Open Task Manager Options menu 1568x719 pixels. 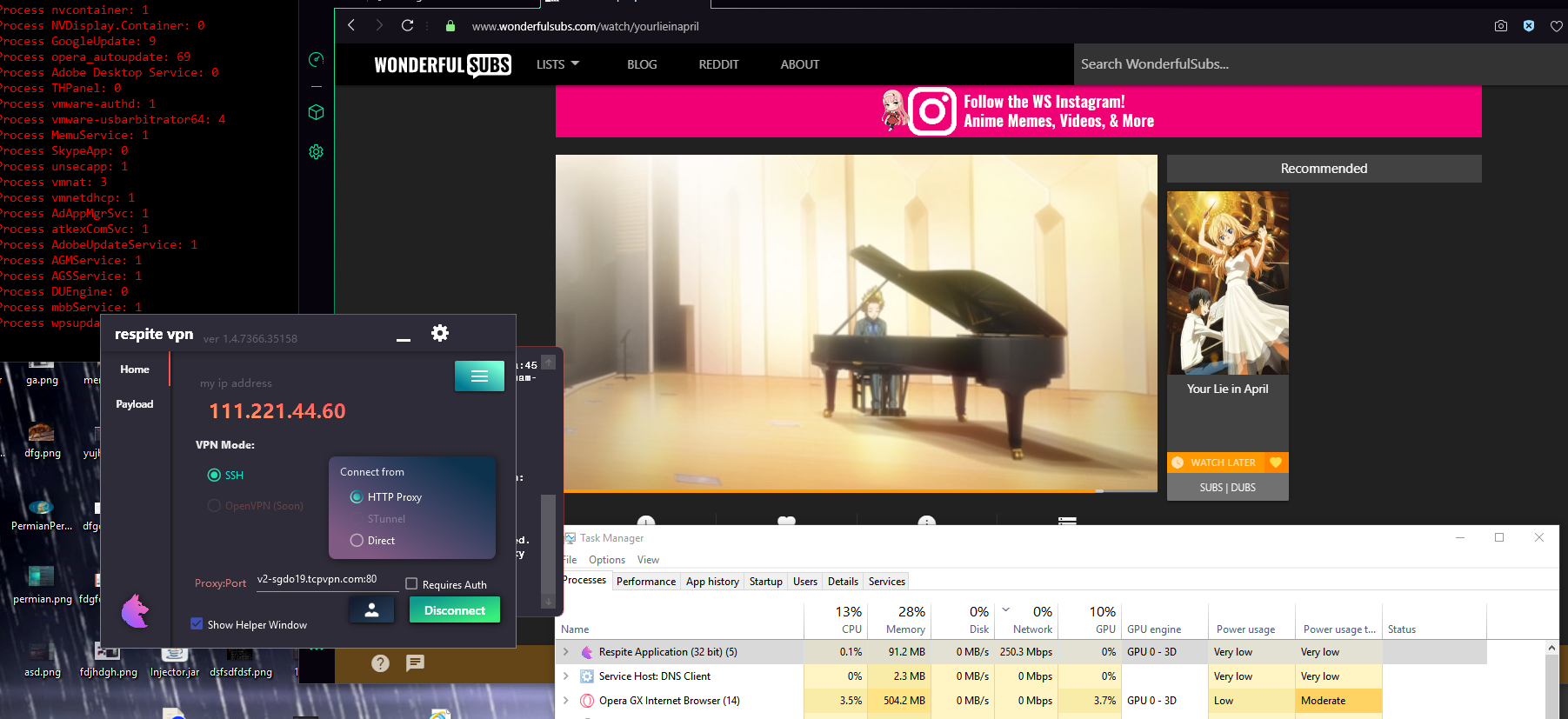click(x=607, y=560)
